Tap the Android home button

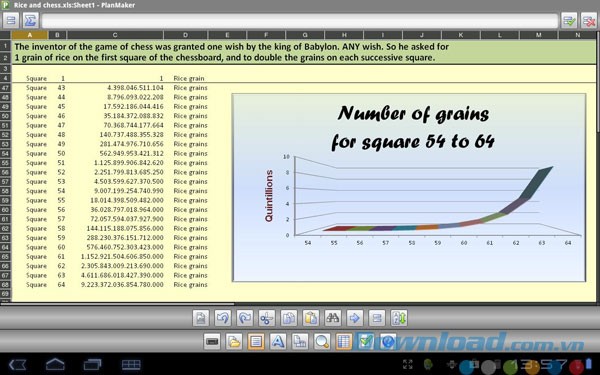pos(55,364)
